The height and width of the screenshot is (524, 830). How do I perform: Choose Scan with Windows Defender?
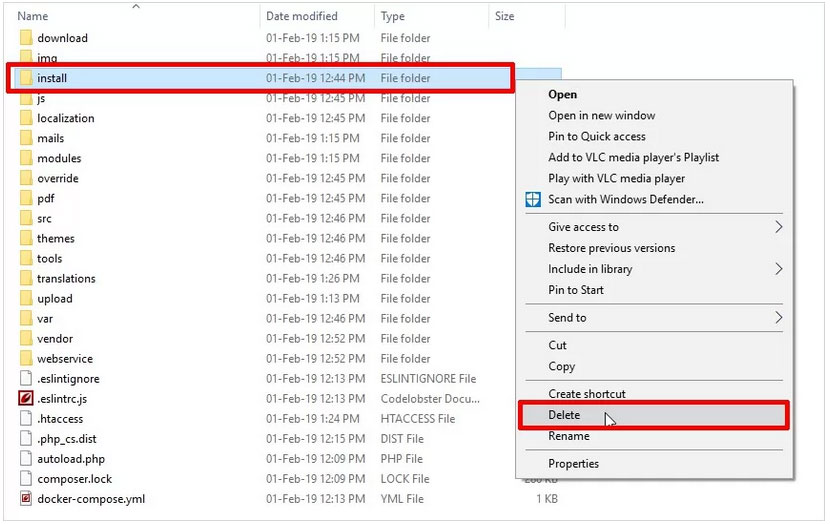click(626, 200)
